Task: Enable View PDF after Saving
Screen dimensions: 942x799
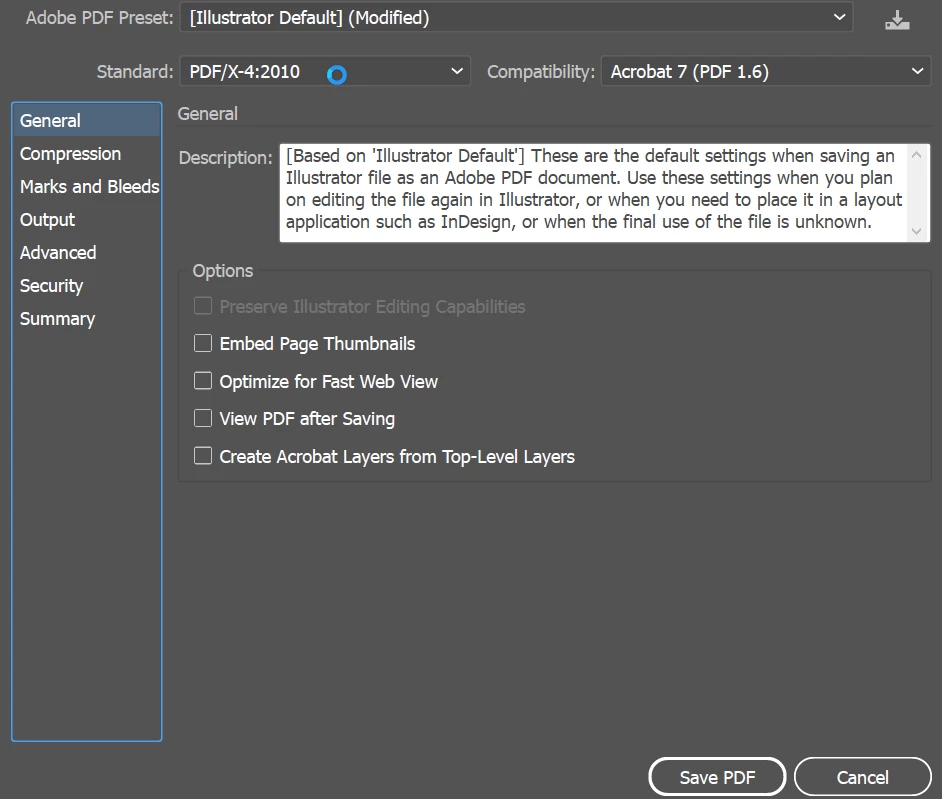Action: pyautogui.click(x=203, y=418)
